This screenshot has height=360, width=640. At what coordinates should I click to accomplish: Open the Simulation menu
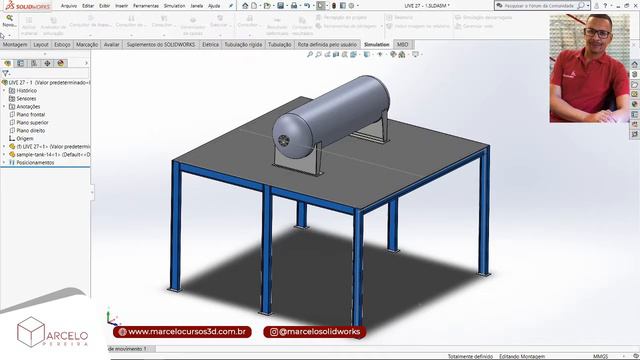pos(174,6)
